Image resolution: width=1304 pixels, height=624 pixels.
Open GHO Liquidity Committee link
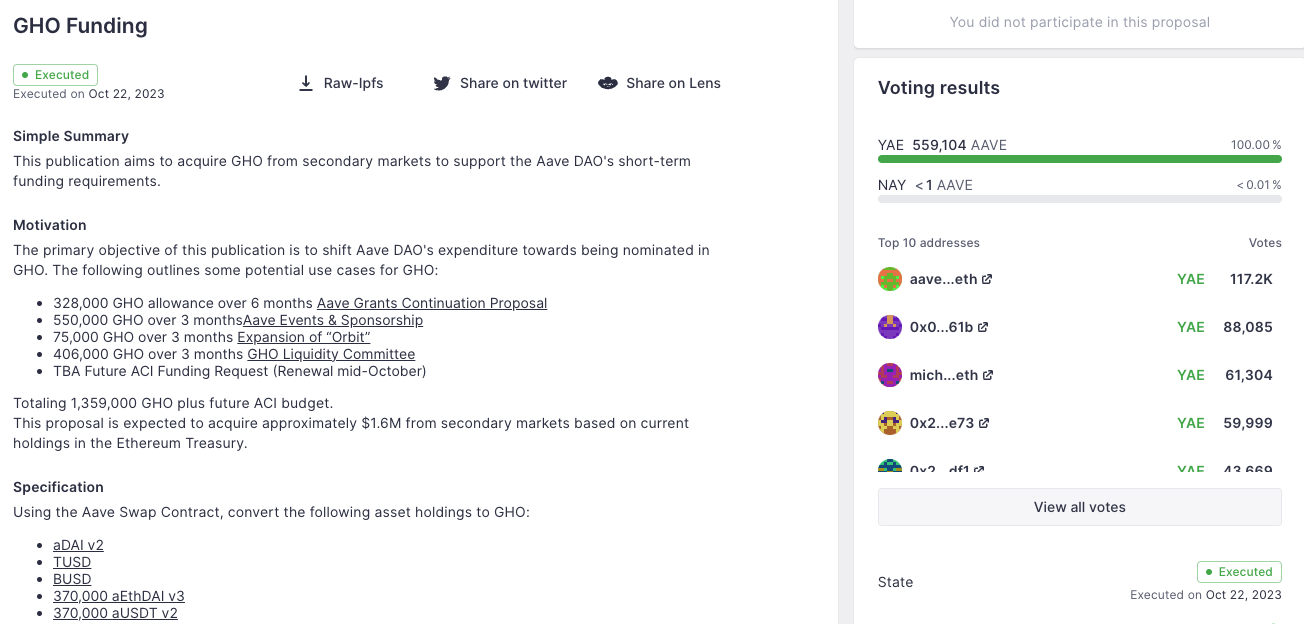pos(331,354)
